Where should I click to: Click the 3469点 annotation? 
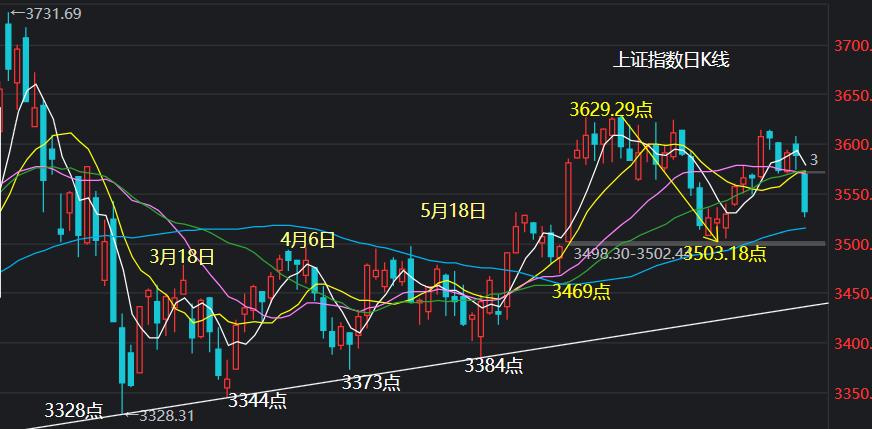581,291
